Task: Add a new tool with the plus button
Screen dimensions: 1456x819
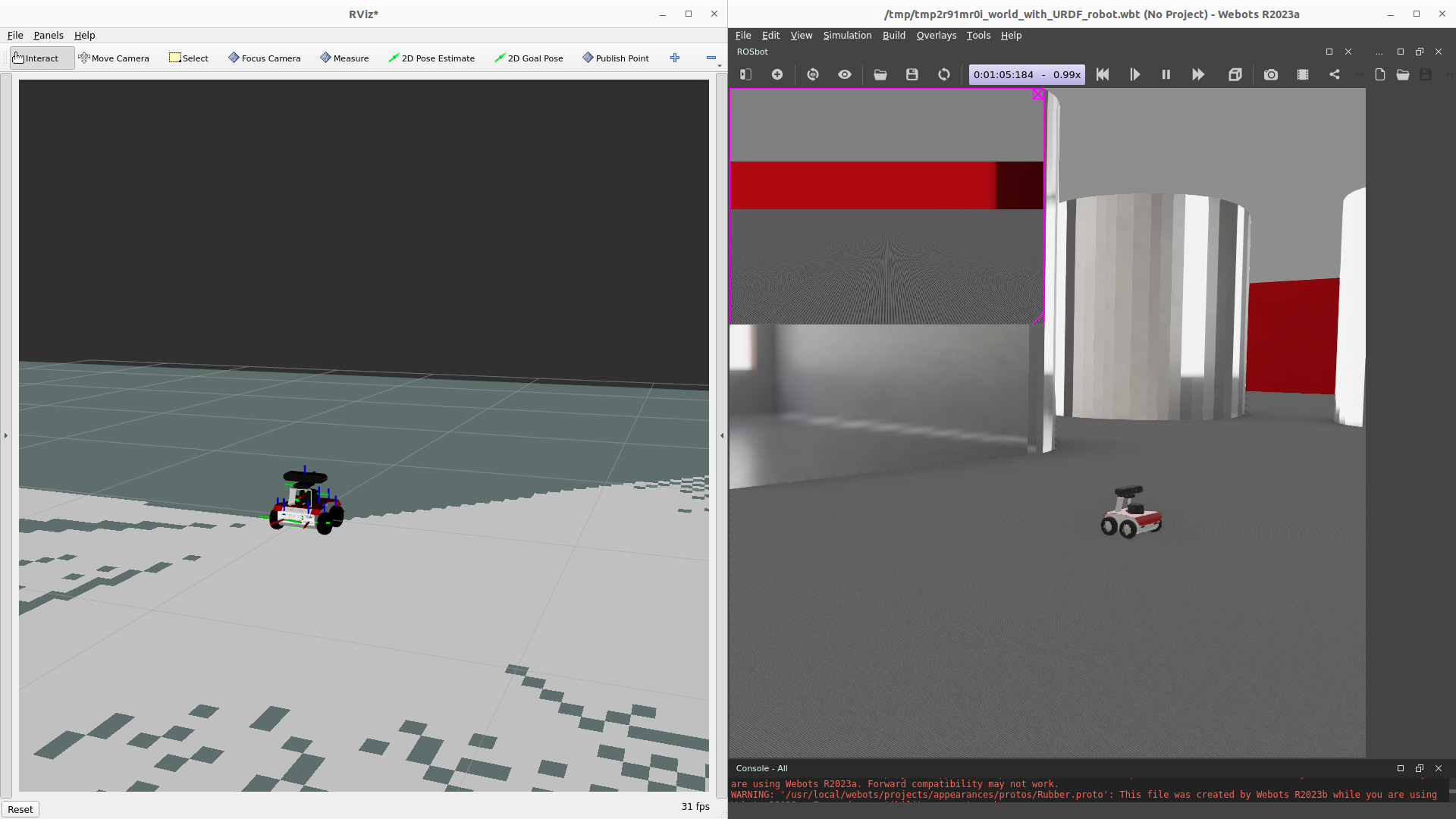Action: point(674,58)
